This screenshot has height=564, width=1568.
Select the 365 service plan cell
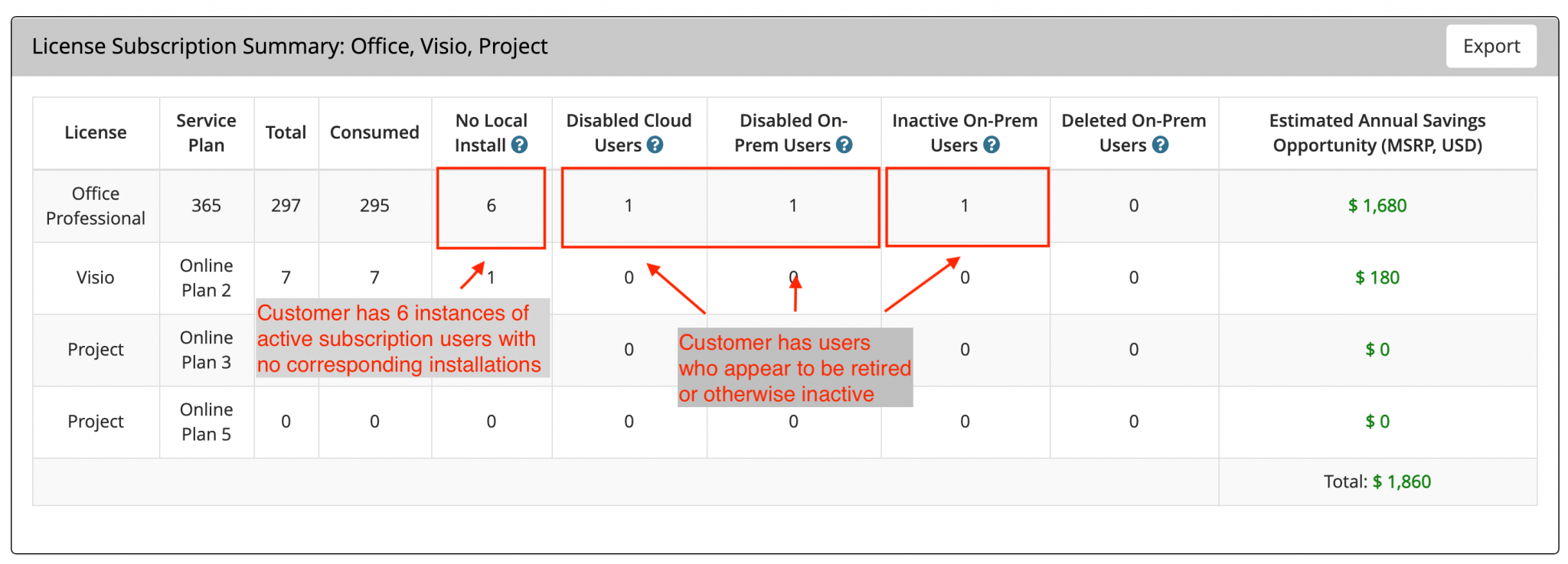206,205
